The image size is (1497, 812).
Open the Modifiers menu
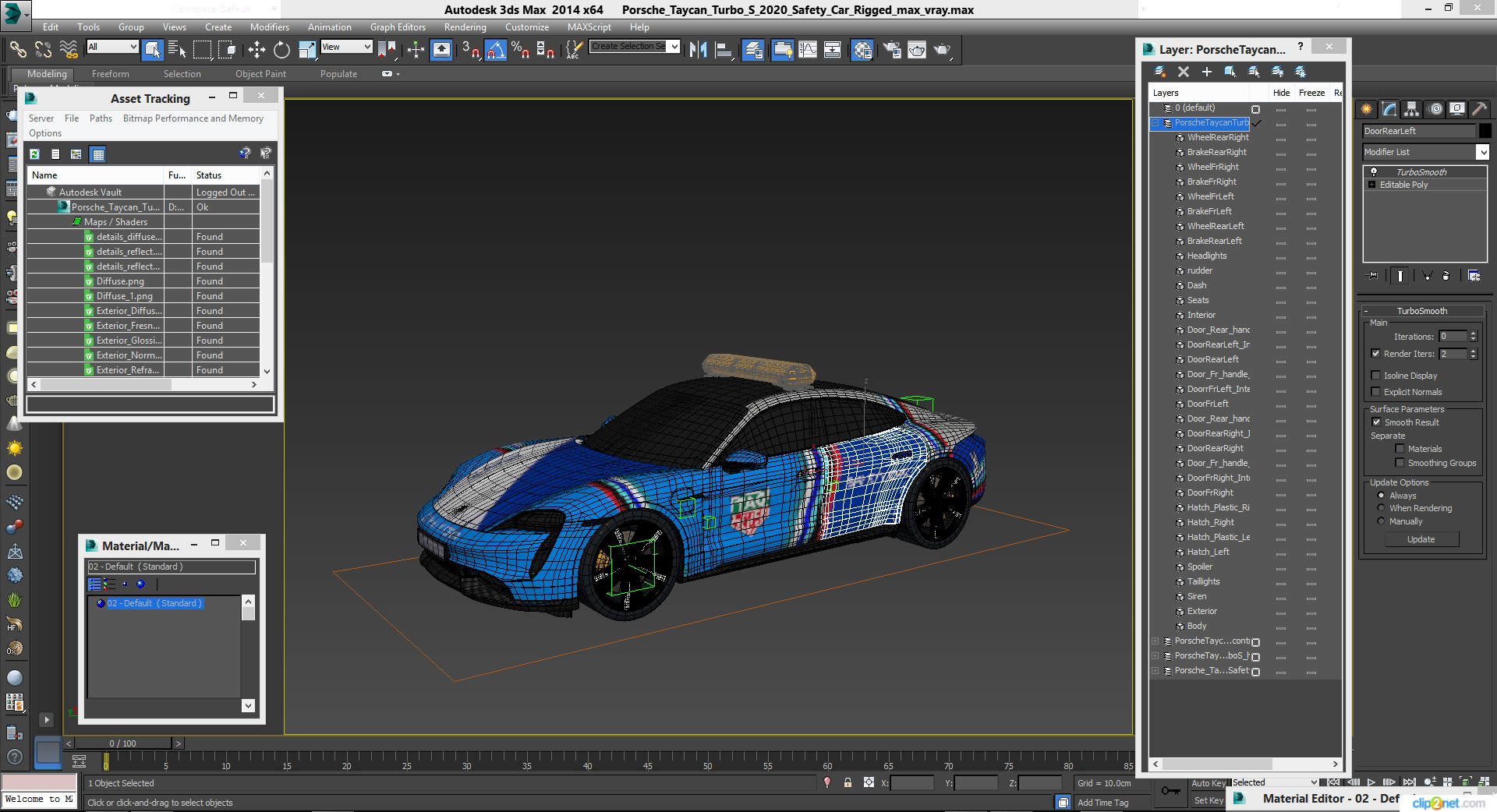(x=269, y=26)
